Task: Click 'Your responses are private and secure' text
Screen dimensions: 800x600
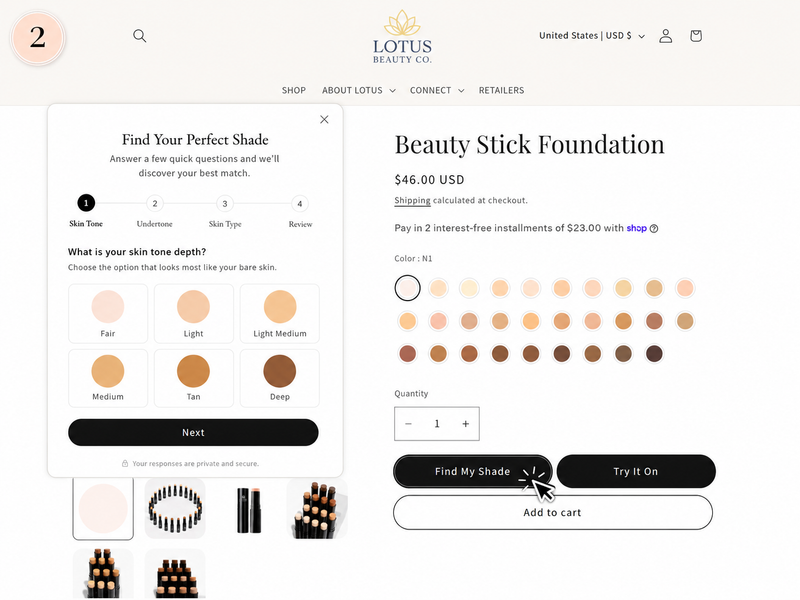Action: (195, 464)
